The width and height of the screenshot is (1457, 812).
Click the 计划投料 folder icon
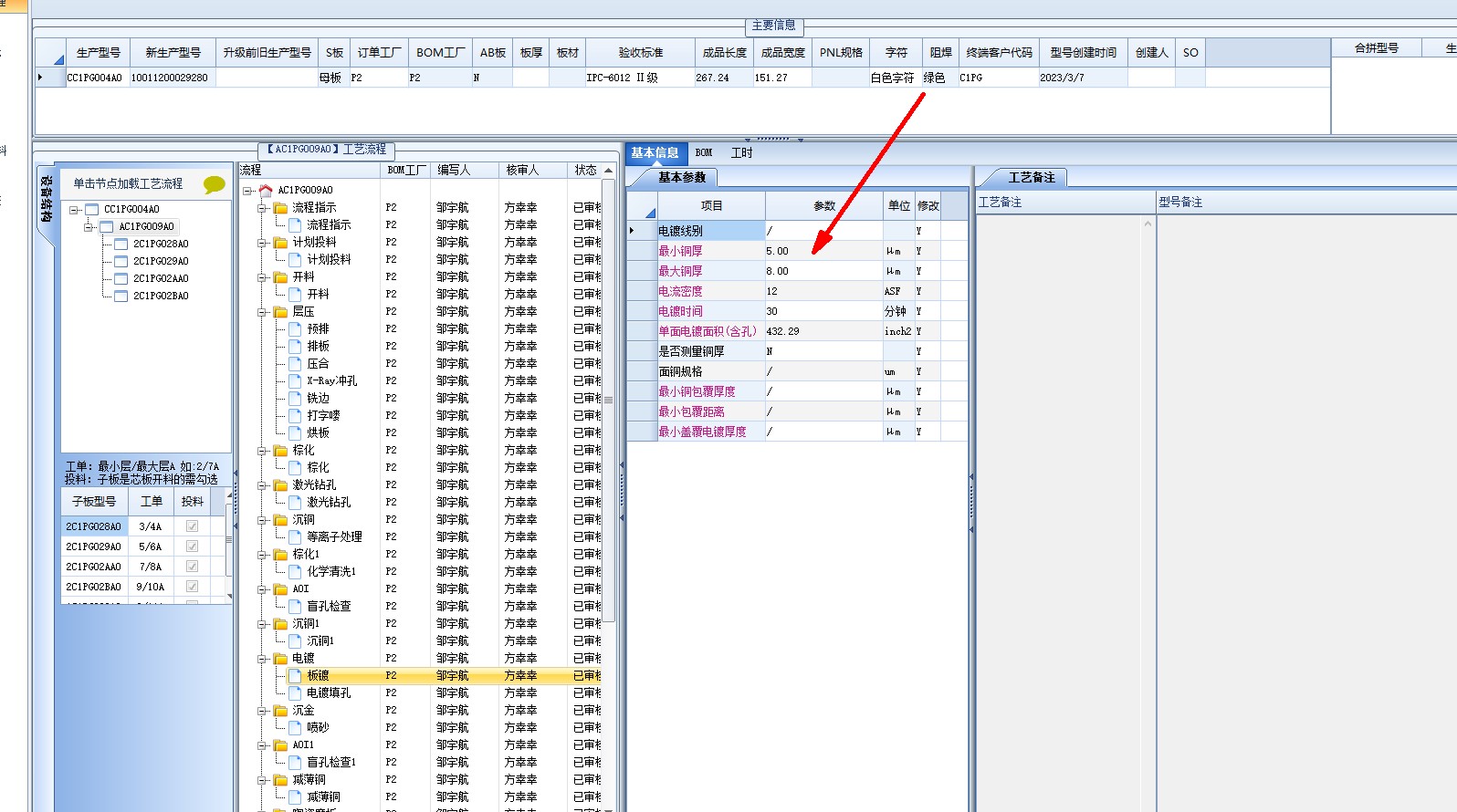pos(280,243)
